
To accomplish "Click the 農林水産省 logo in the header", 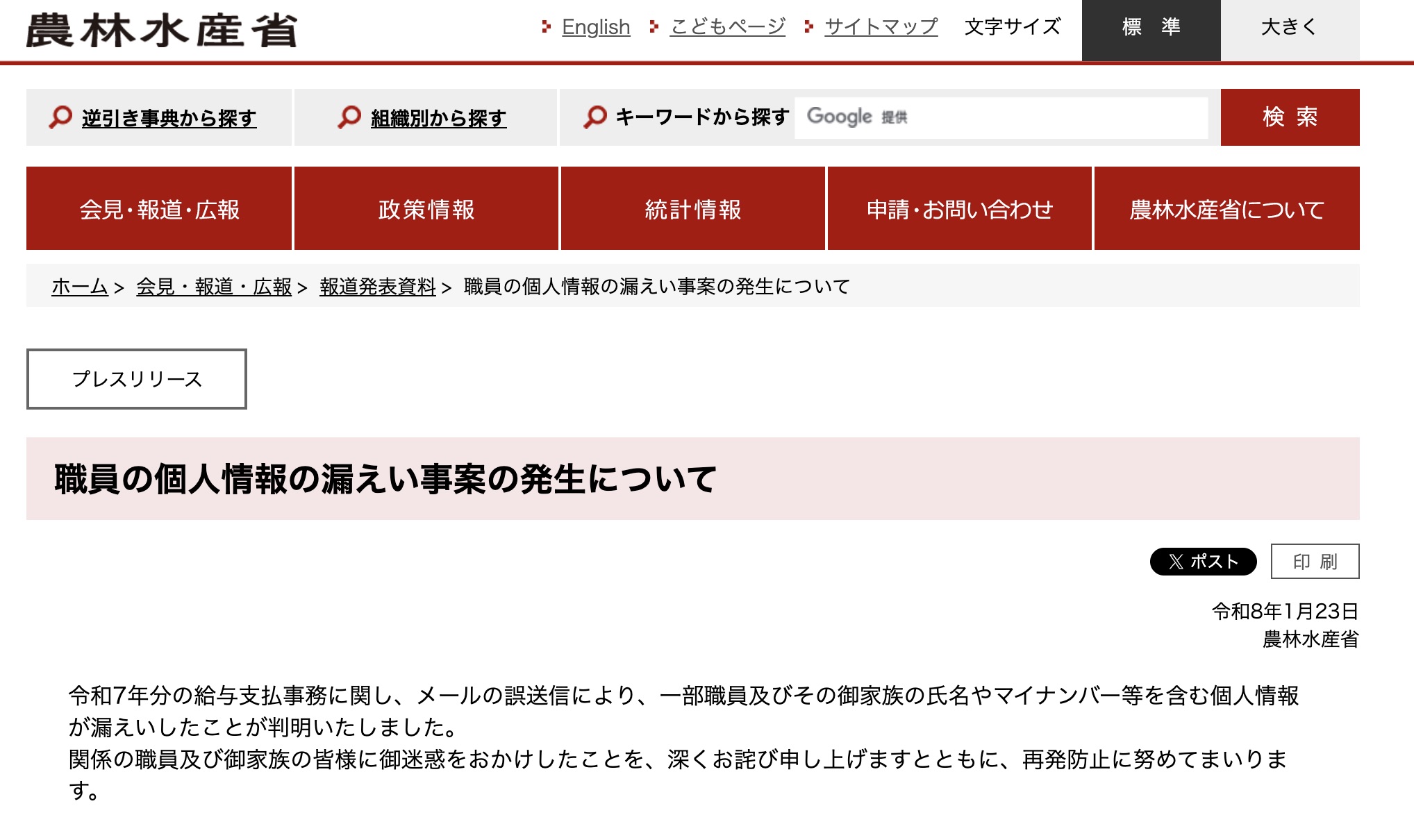I will pyautogui.click(x=161, y=31).
